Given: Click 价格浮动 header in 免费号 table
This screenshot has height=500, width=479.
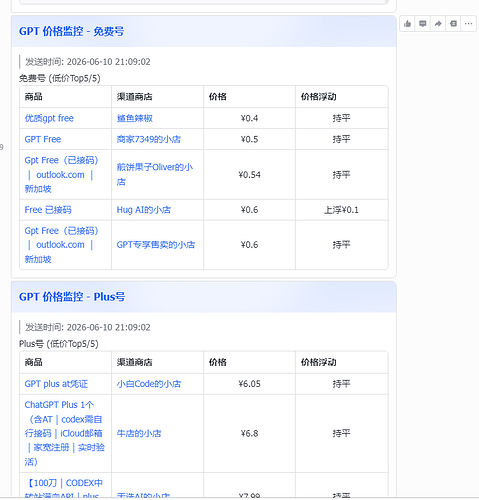Looking at the screenshot, I should pyautogui.click(x=318, y=97).
